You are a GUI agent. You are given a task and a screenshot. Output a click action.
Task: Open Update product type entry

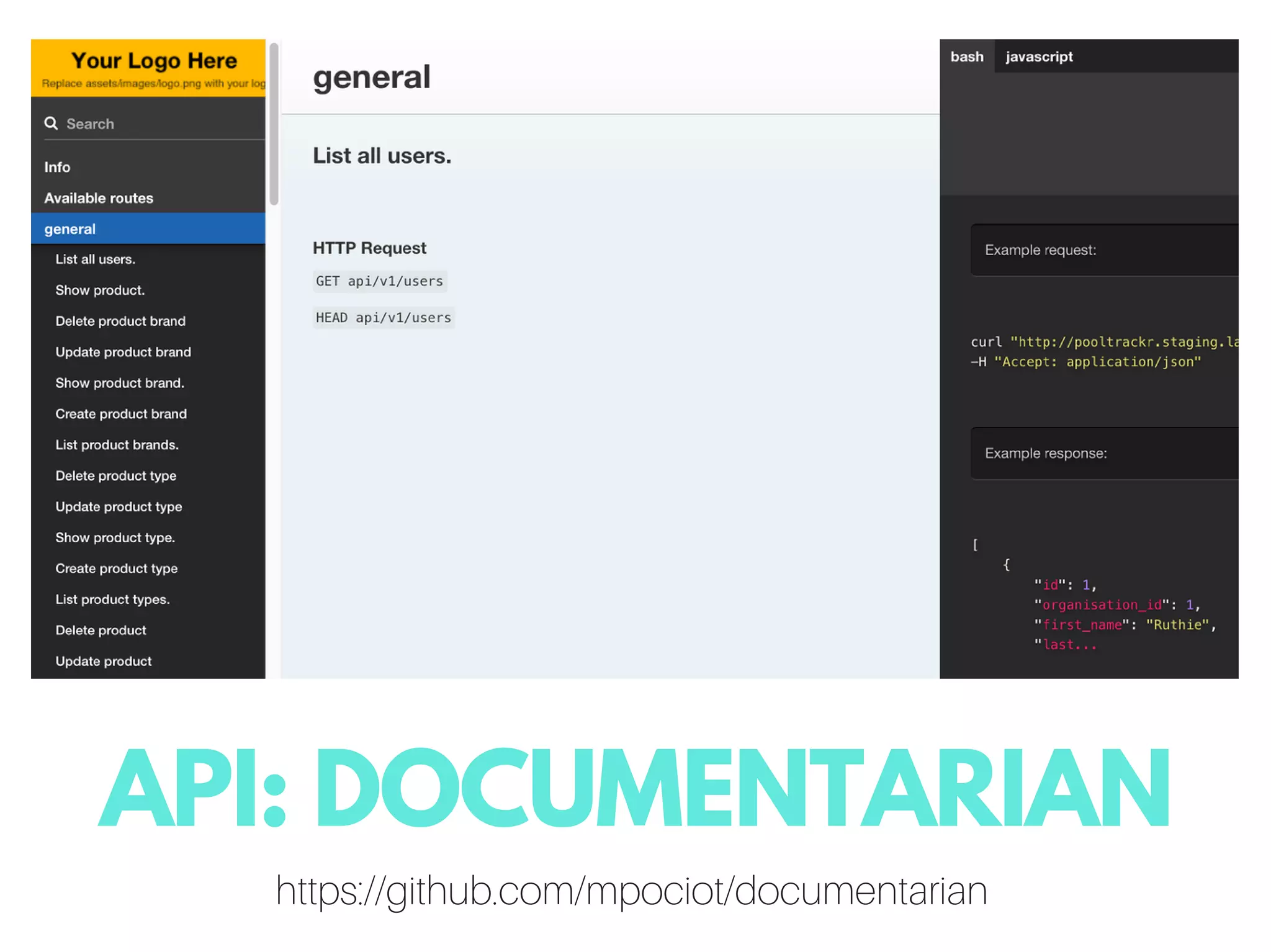click(119, 507)
